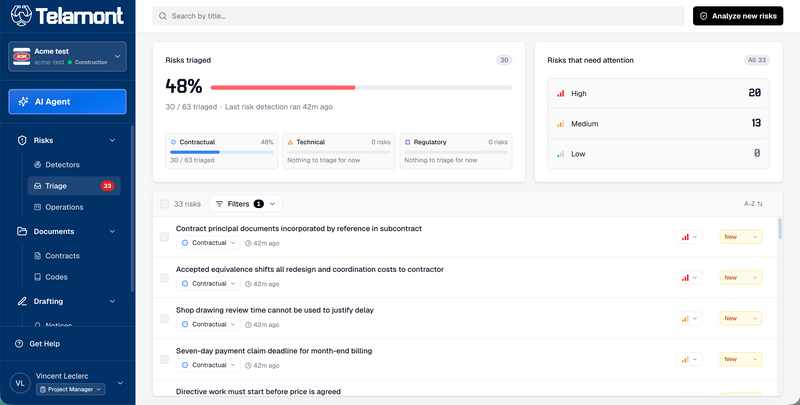Image resolution: width=800 pixels, height=405 pixels.
Task: Click the Filters funnel icon
Action: pos(219,204)
